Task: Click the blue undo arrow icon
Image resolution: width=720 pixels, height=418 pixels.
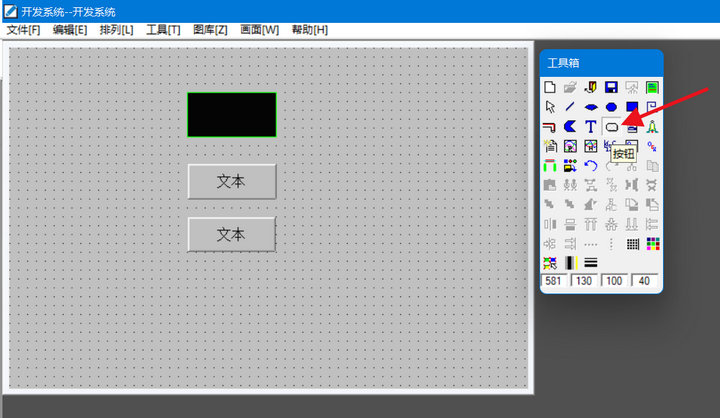Action: point(590,166)
